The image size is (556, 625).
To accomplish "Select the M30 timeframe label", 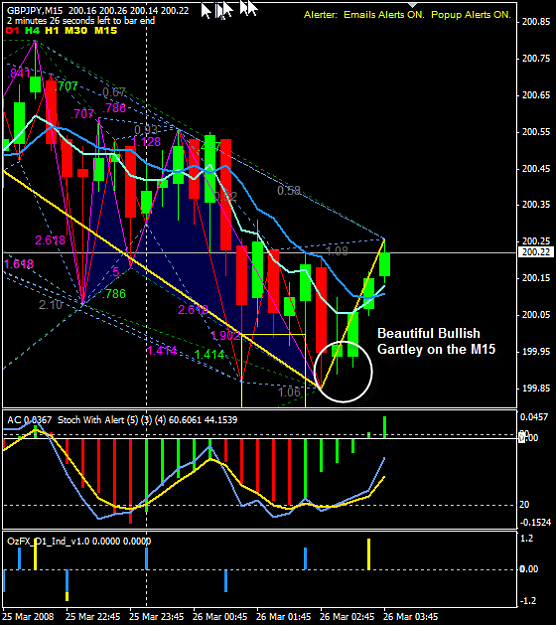I will pos(76,30).
